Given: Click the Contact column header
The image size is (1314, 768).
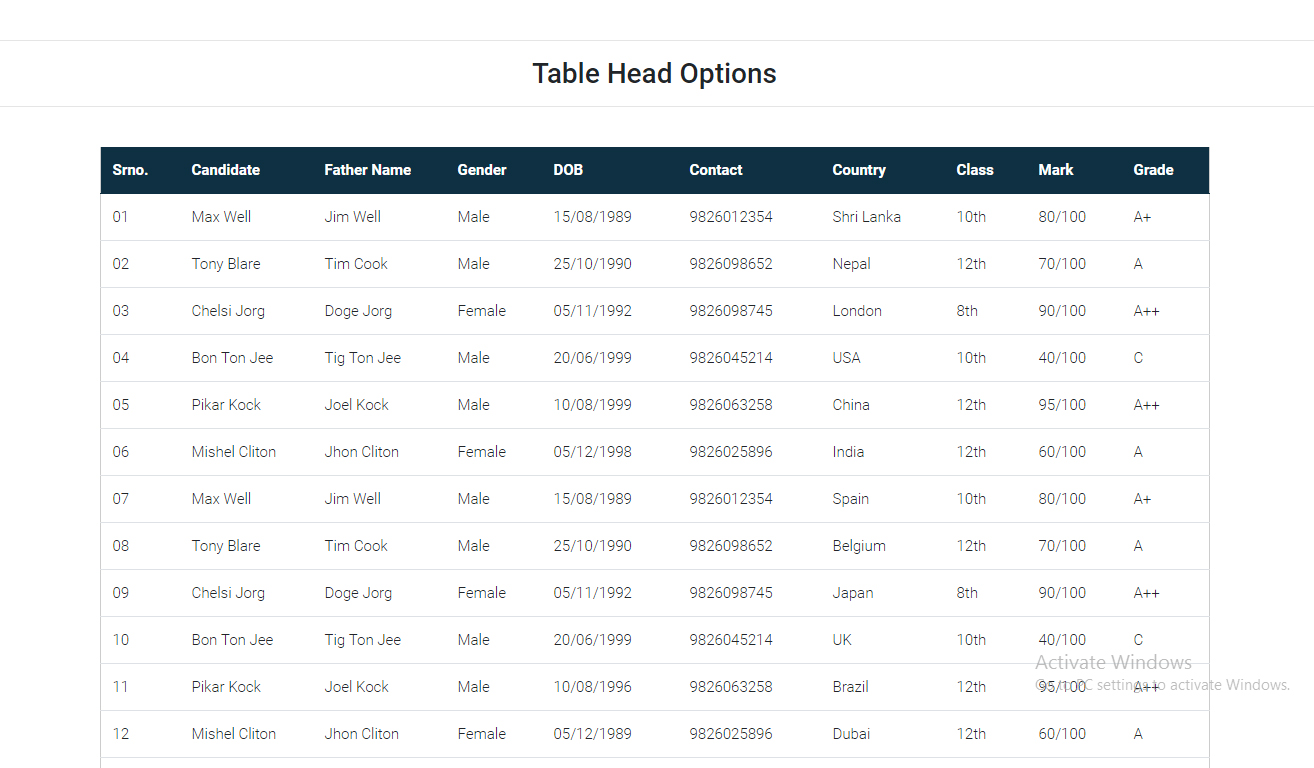Looking at the screenshot, I should pos(715,170).
